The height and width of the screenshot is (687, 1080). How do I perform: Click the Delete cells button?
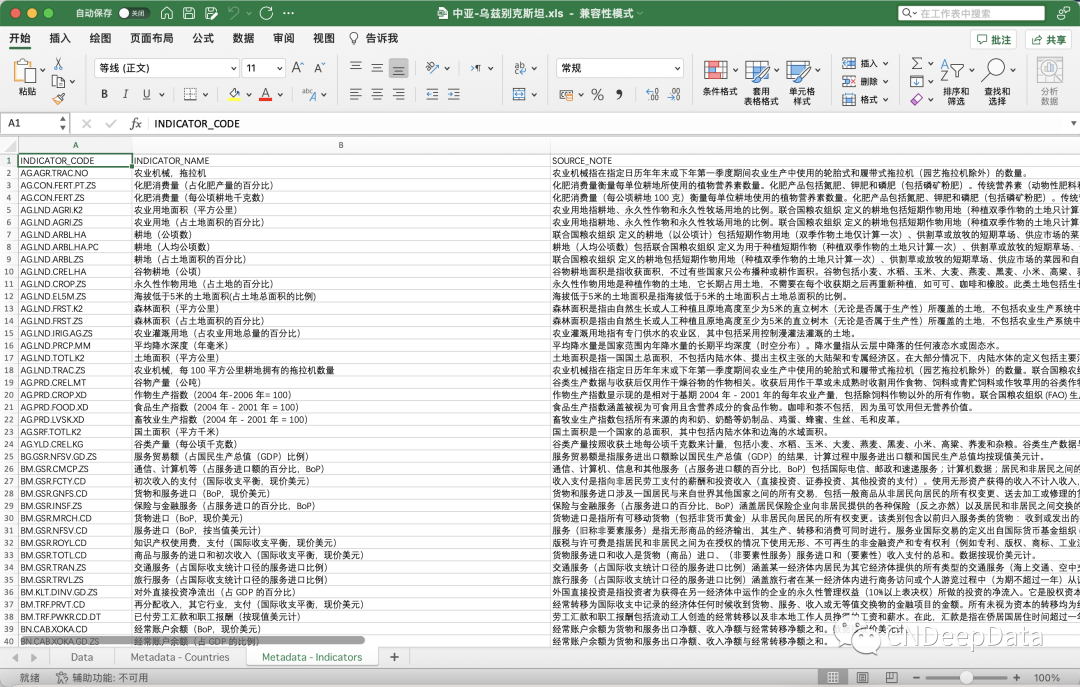[865, 81]
